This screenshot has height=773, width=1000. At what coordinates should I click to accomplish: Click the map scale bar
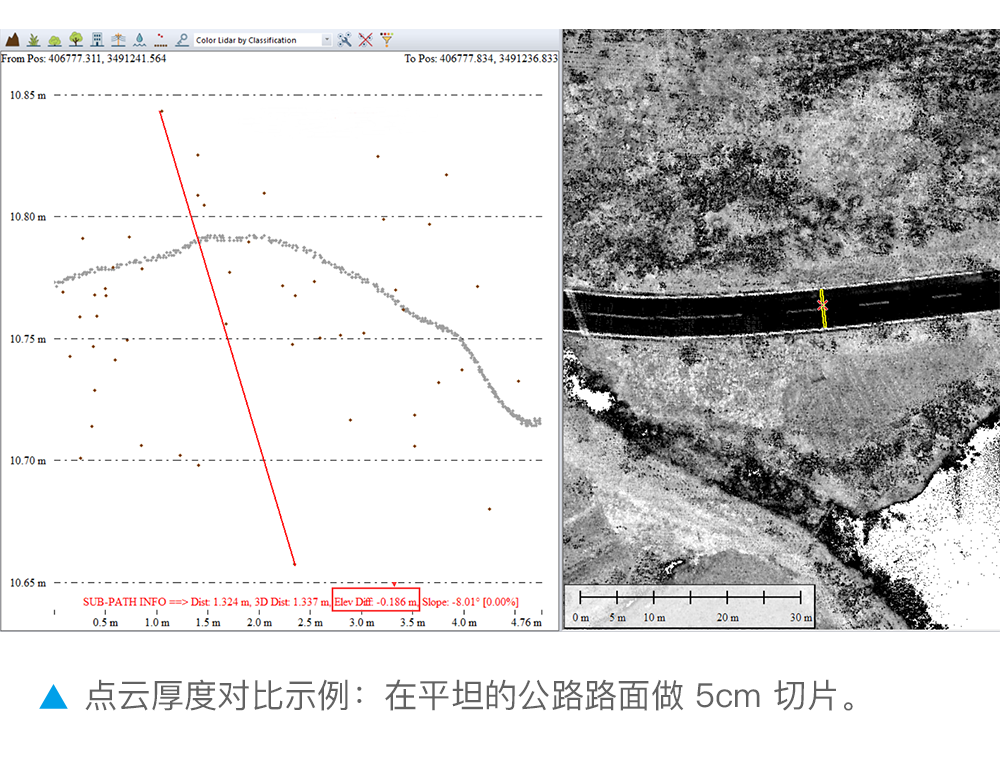click(x=690, y=605)
